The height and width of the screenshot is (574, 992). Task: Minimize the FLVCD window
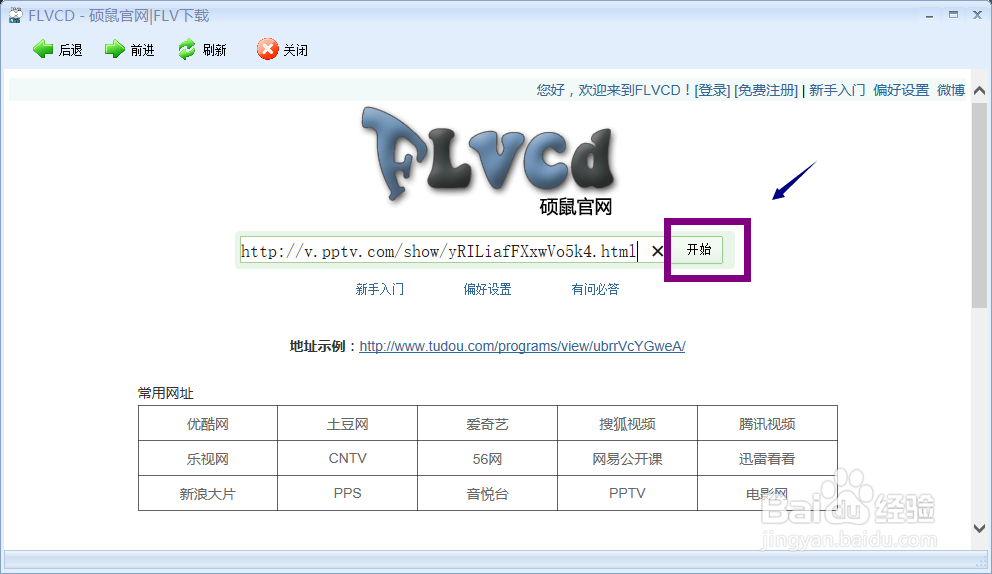(x=929, y=15)
